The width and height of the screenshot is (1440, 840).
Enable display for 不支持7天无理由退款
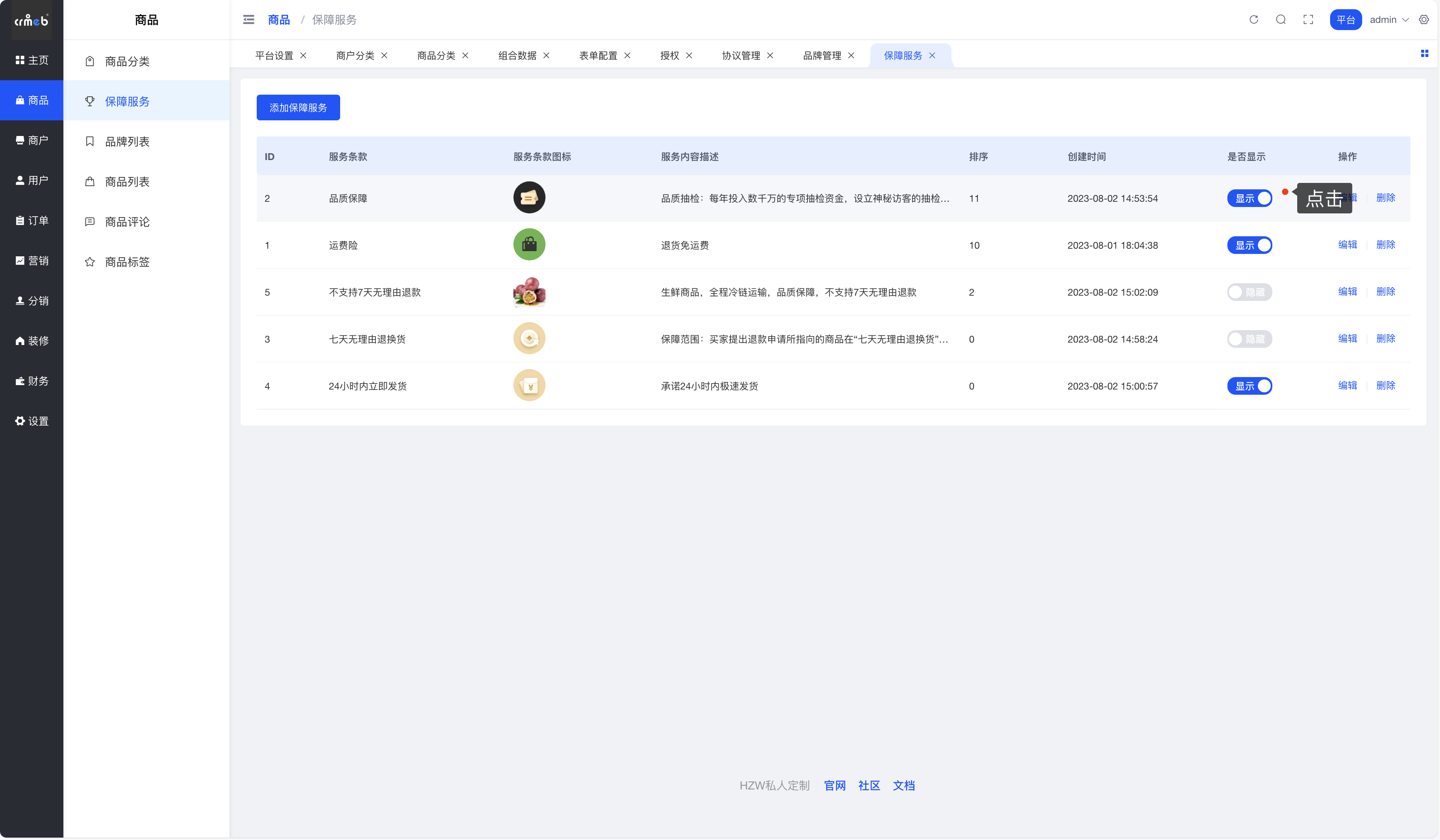click(x=1249, y=292)
